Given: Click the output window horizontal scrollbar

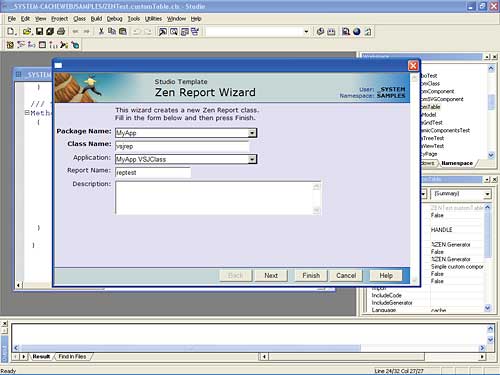Looking at the screenshot, I should coord(249,348).
